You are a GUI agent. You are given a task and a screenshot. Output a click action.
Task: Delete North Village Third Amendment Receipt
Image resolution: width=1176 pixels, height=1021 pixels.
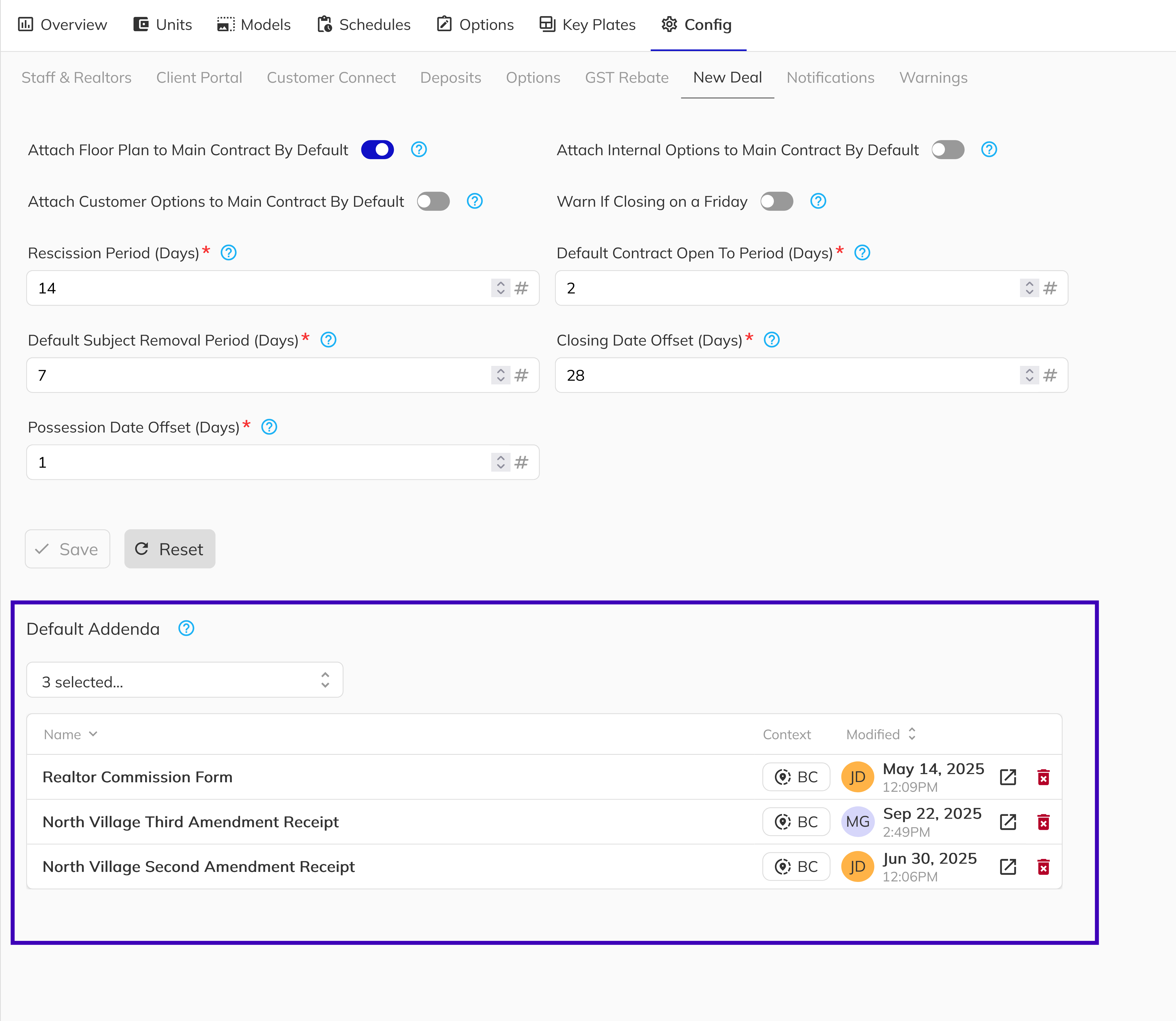pos(1043,822)
